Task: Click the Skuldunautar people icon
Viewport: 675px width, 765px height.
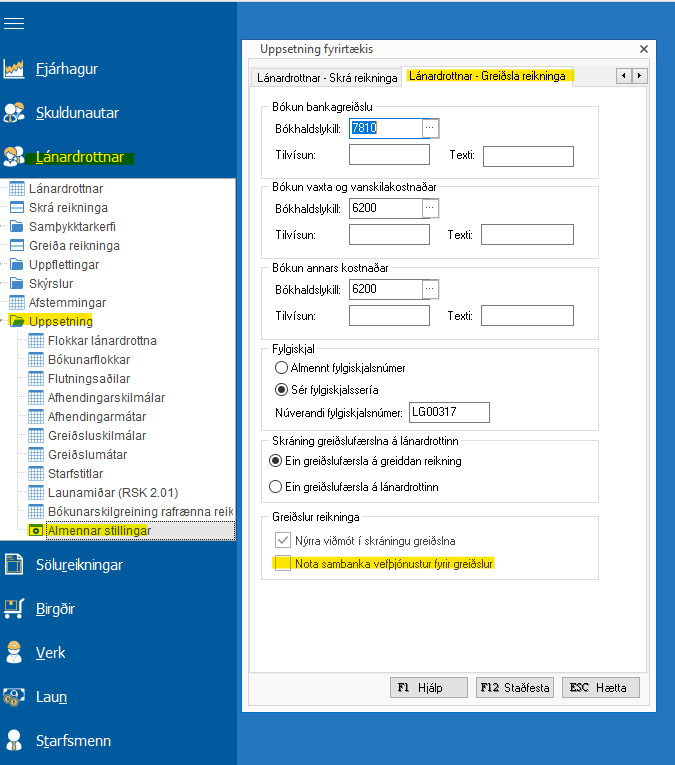Action: (x=14, y=113)
